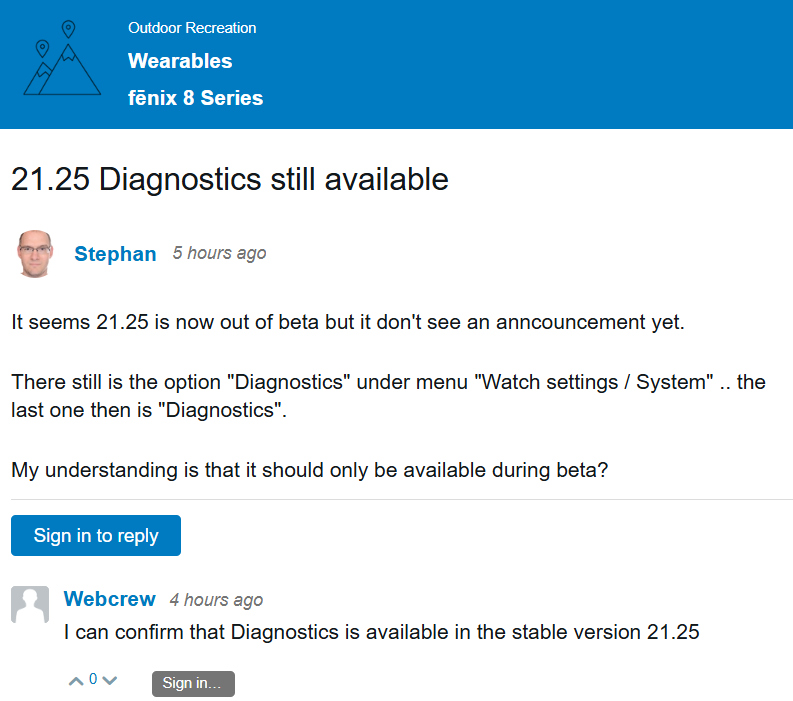The width and height of the screenshot is (793, 701).
Task: Open Stephan's profile picture
Action: pos(35,254)
